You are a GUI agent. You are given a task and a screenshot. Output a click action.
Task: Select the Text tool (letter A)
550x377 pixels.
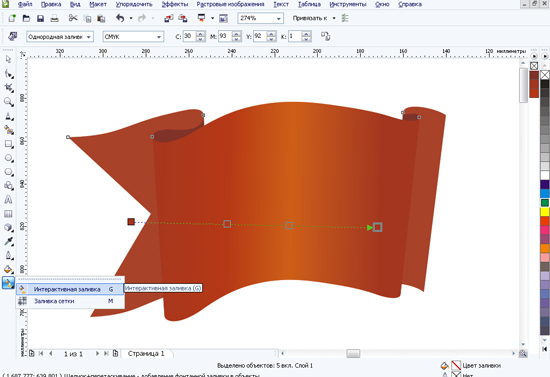coord(8,200)
